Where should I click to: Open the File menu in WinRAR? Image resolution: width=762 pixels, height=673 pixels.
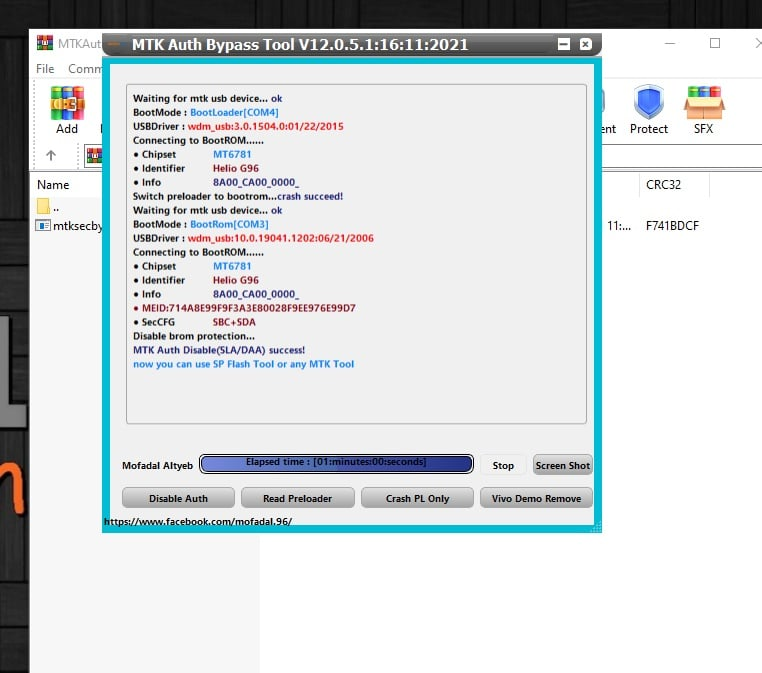[x=45, y=69]
